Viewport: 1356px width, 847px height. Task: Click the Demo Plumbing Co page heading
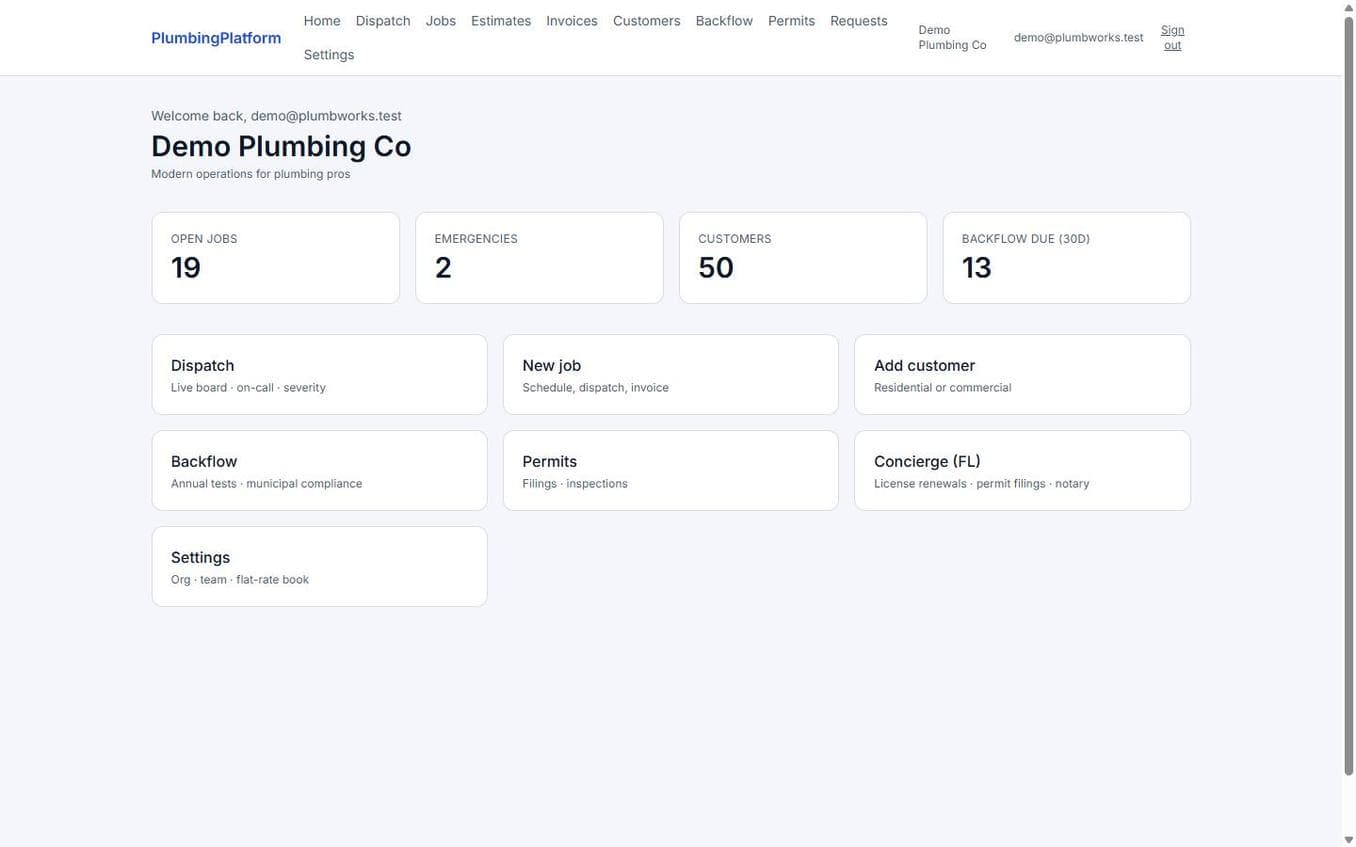281,146
